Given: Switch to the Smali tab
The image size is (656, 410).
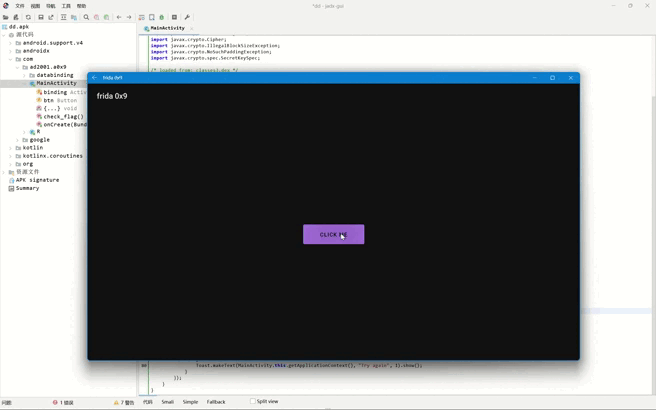Looking at the screenshot, I should [167, 402].
